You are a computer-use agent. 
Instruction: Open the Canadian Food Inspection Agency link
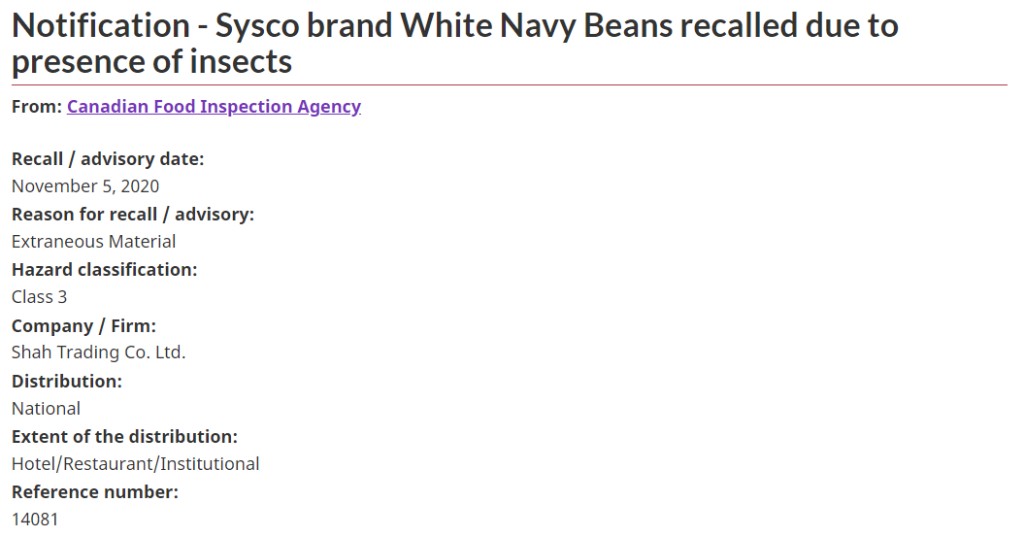(214, 106)
